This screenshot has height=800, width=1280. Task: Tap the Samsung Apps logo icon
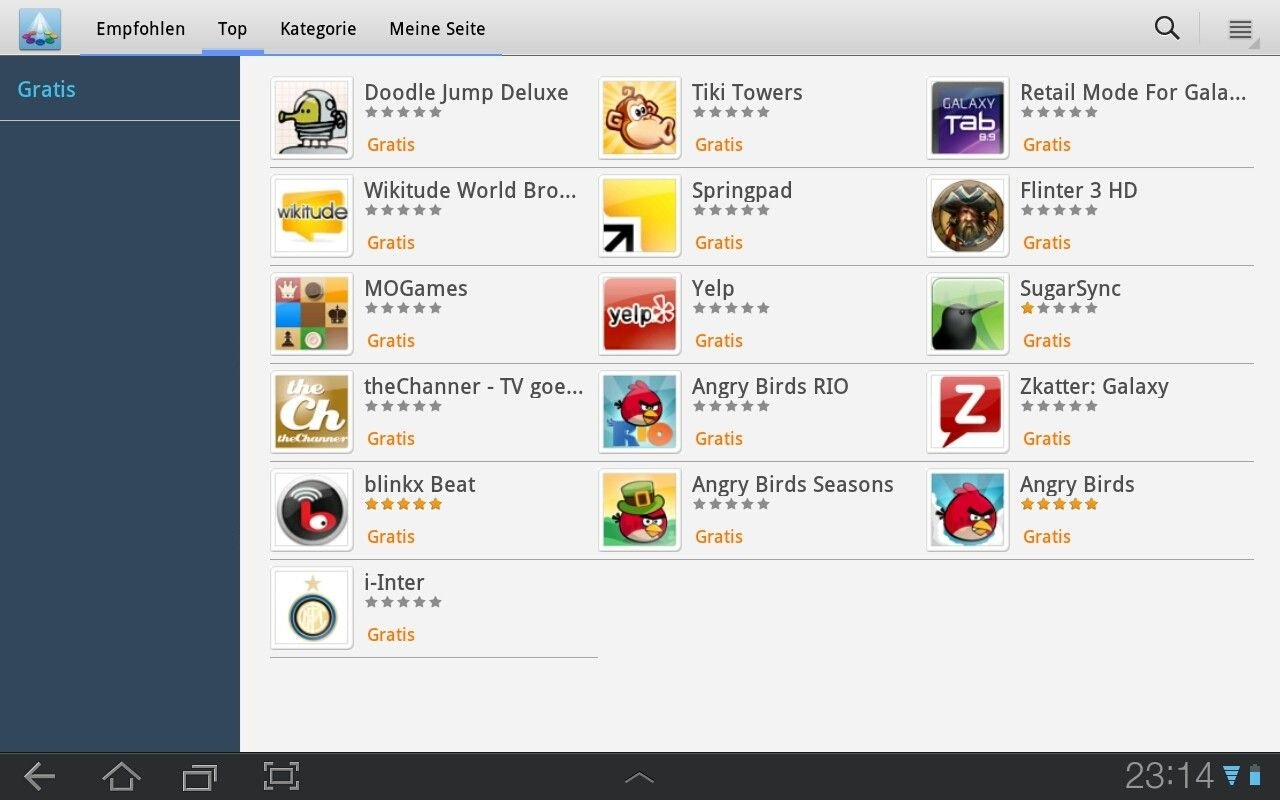pyautogui.click(x=40, y=29)
